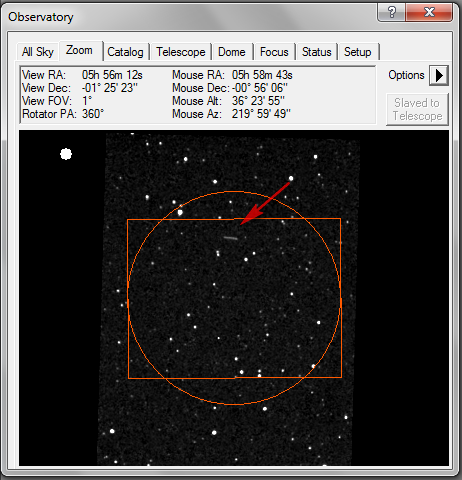Toggle the Slaved to Telescope button
Viewport: 462px width, 480px height.
point(417,109)
